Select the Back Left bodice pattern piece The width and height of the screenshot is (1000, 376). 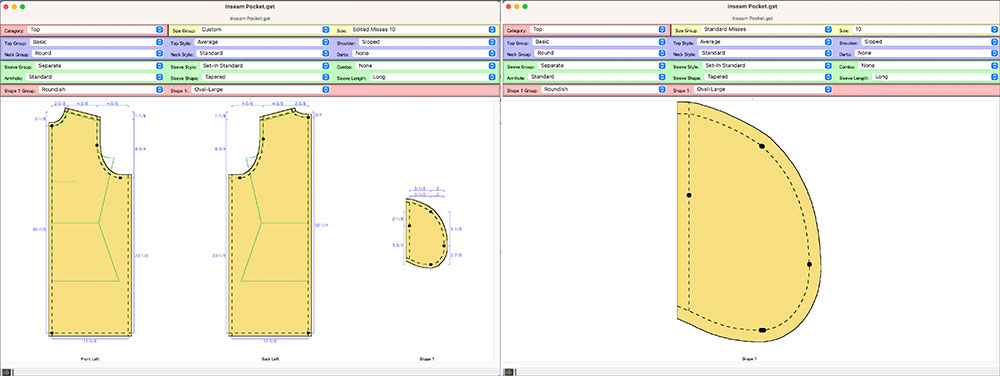(x=270, y=222)
